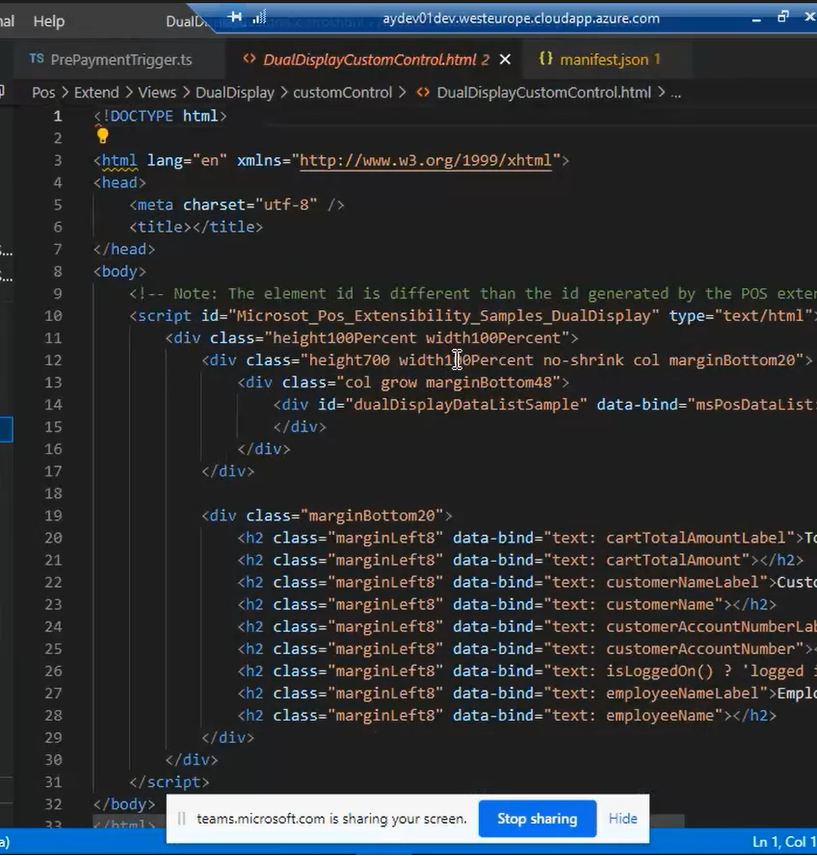This screenshot has width=817, height=856.
Task: Click 'col grow marginBottom48' class on line 13
Action: (x=448, y=383)
